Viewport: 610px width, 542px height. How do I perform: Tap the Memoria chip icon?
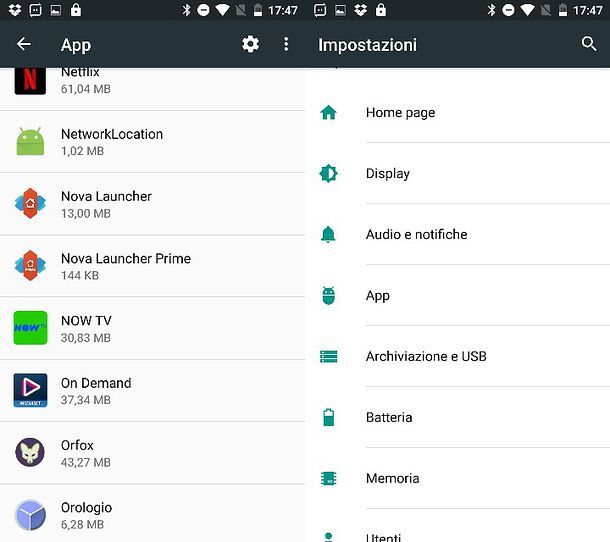328,478
